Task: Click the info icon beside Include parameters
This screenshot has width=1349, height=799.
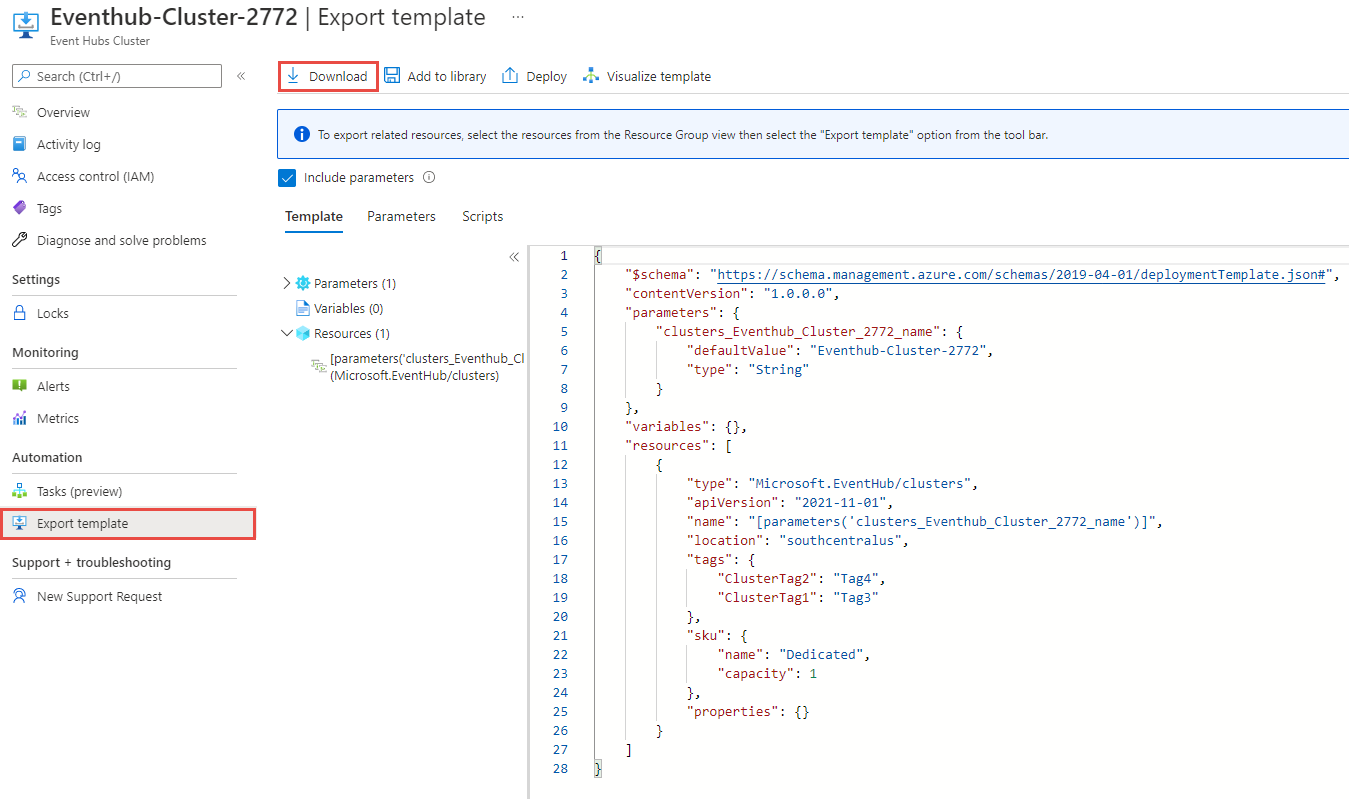Action: (x=429, y=177)
